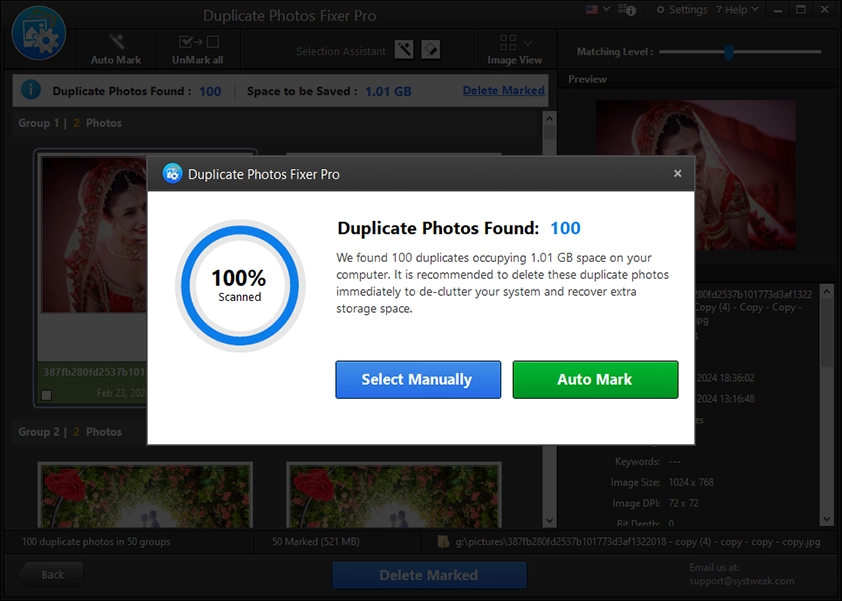Click the grid info icon next to the flag
This screenshot has width=842, height=601.
click(627, 10)
